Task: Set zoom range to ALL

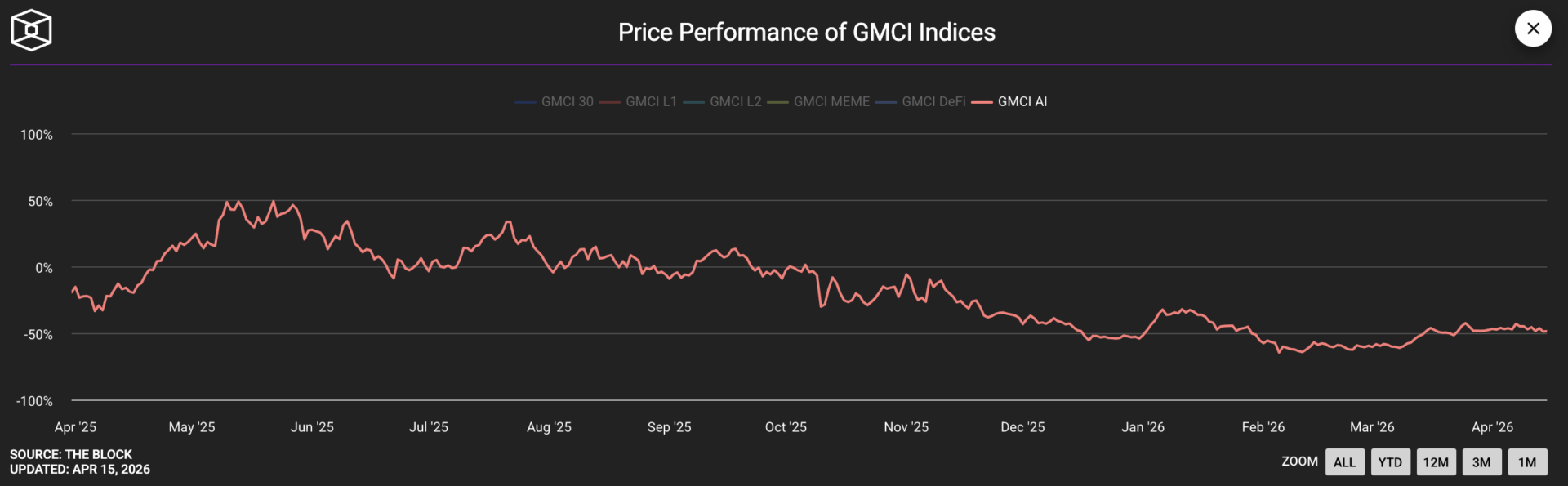Action: point(1344,462)
